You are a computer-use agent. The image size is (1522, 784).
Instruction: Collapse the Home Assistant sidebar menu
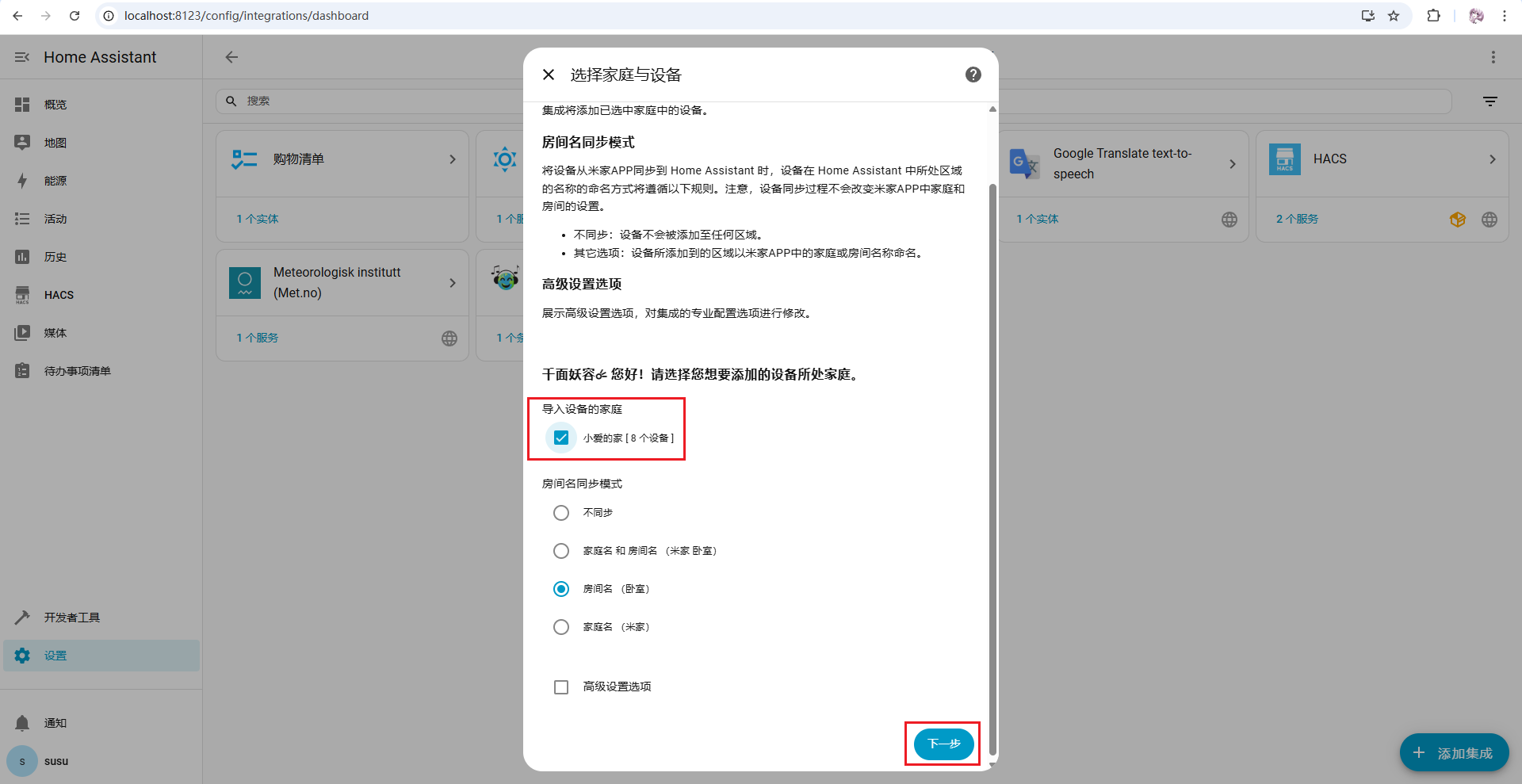(x=22, y=57)
